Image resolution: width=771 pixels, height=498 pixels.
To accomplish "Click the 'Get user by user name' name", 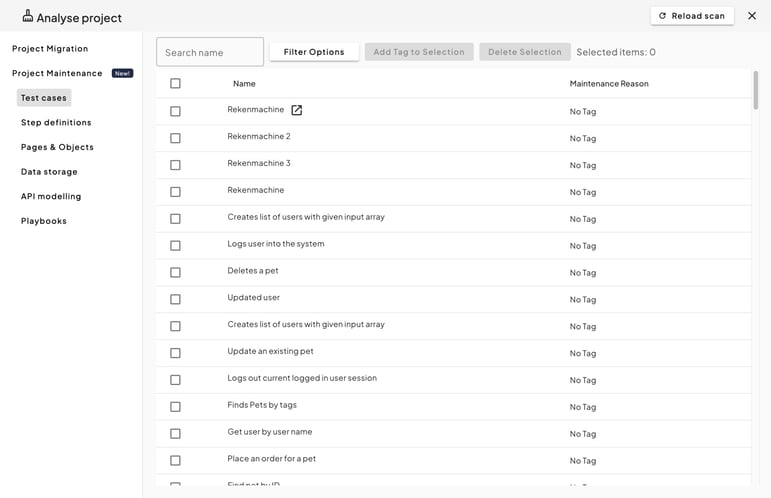I will click(x=269, y=432).
